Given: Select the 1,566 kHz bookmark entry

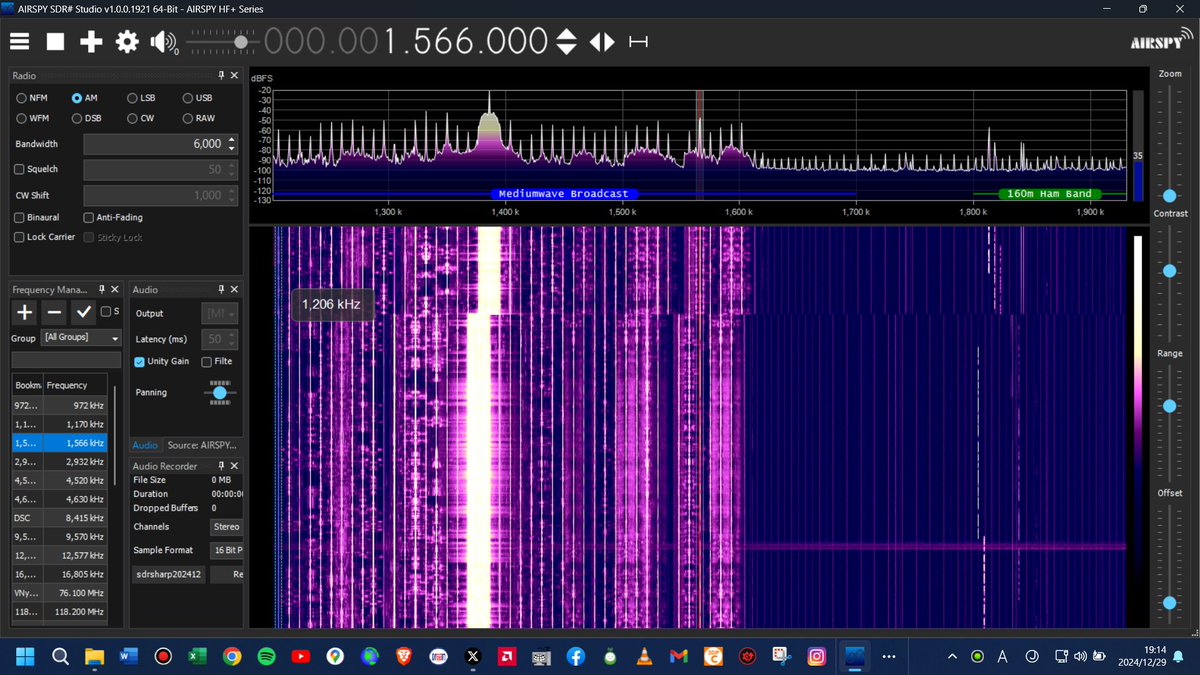Looking at the screenshot, I should click(60, 442).
